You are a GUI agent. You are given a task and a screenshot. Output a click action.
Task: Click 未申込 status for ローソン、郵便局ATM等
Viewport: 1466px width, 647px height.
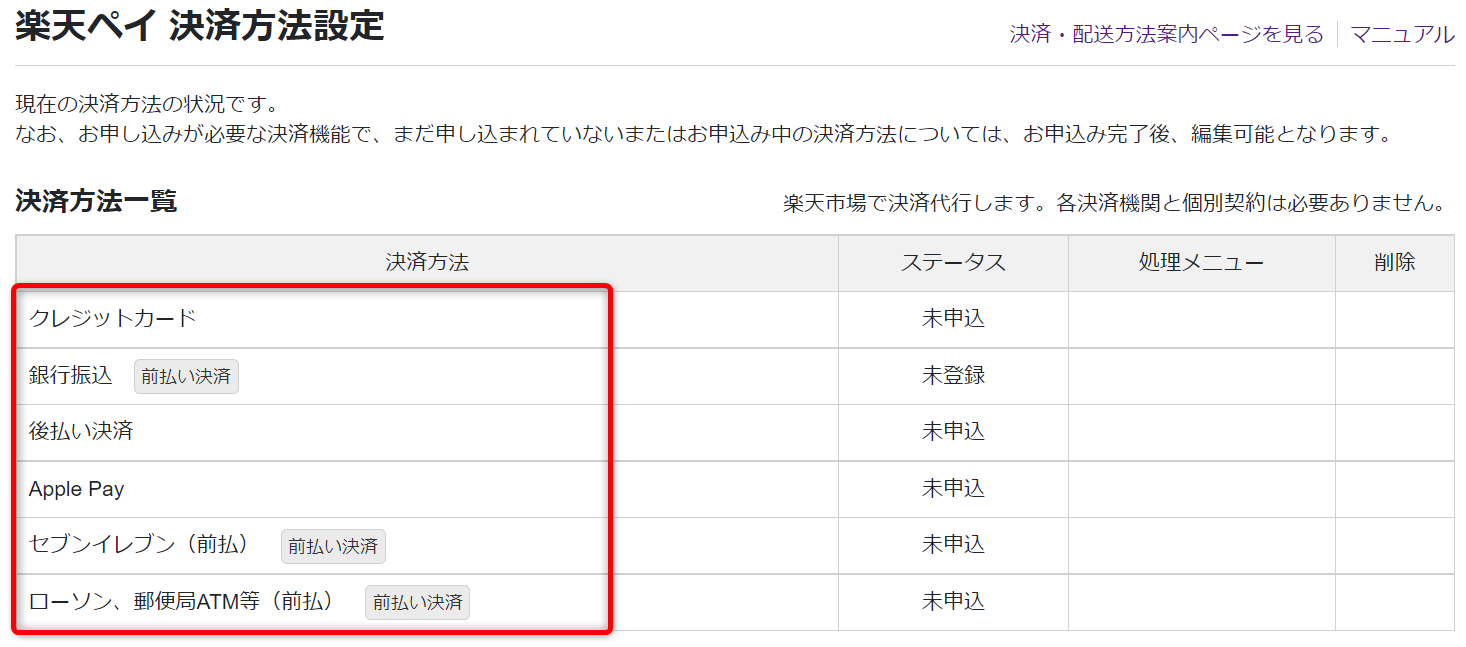953,602
